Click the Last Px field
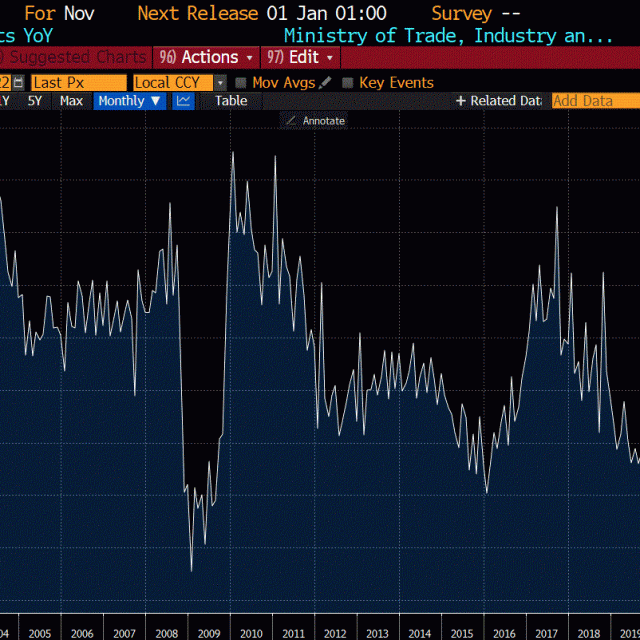 click(78, 83)
